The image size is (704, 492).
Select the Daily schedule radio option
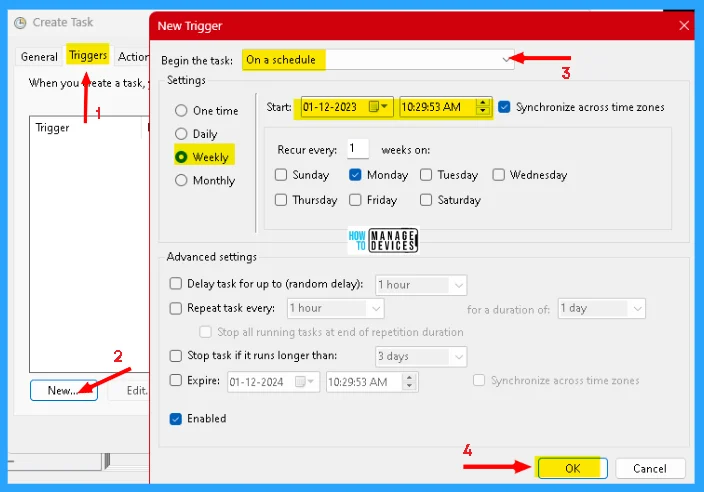[x=196, y=134]
